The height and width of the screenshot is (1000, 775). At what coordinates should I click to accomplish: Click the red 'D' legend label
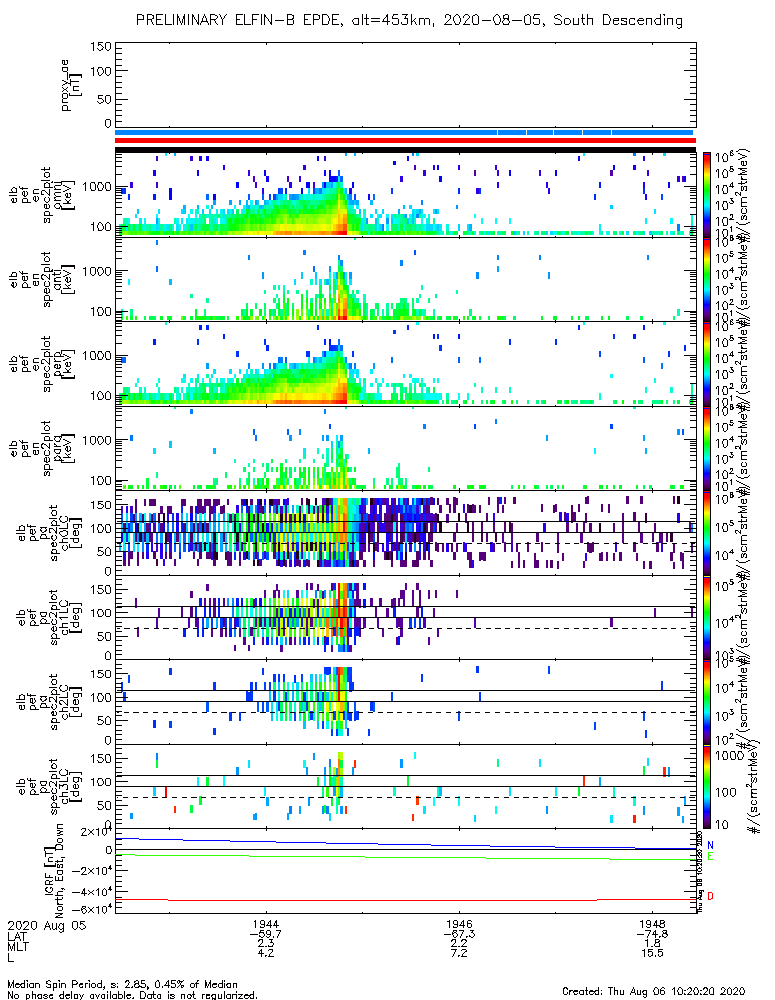[x=710, y=897]
